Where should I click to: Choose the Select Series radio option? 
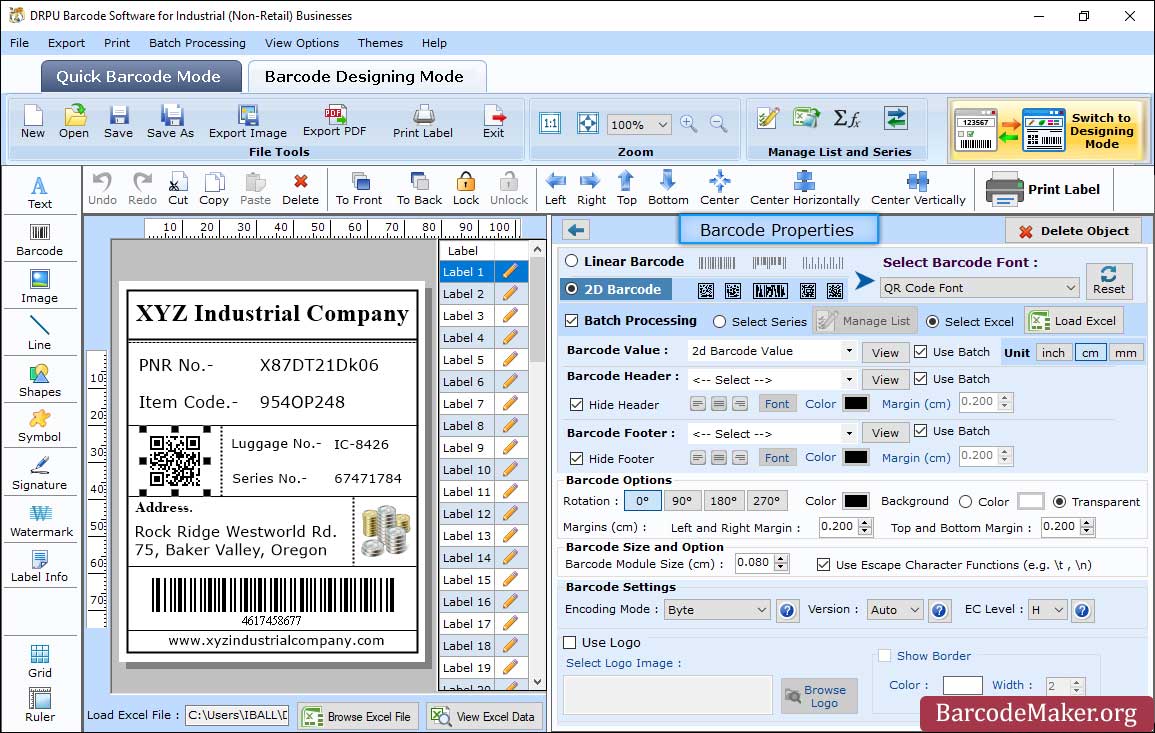tap(720, 321)
